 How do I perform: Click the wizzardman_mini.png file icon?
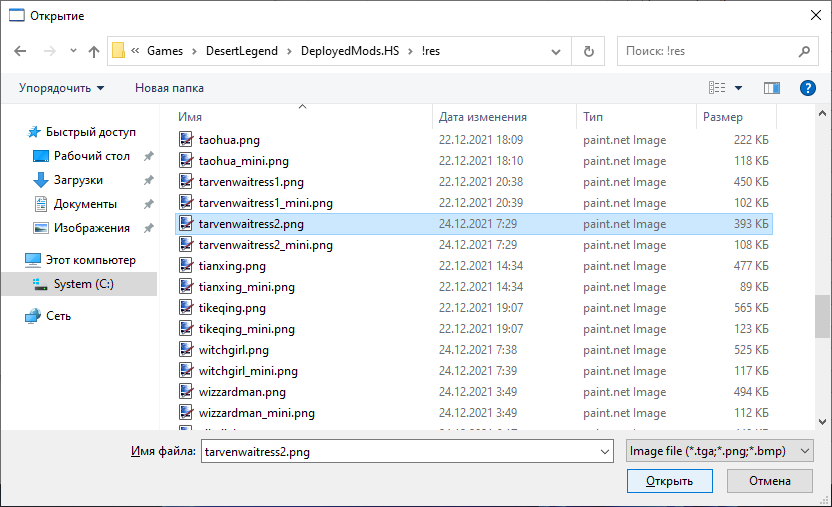click(x=186, y=413)
